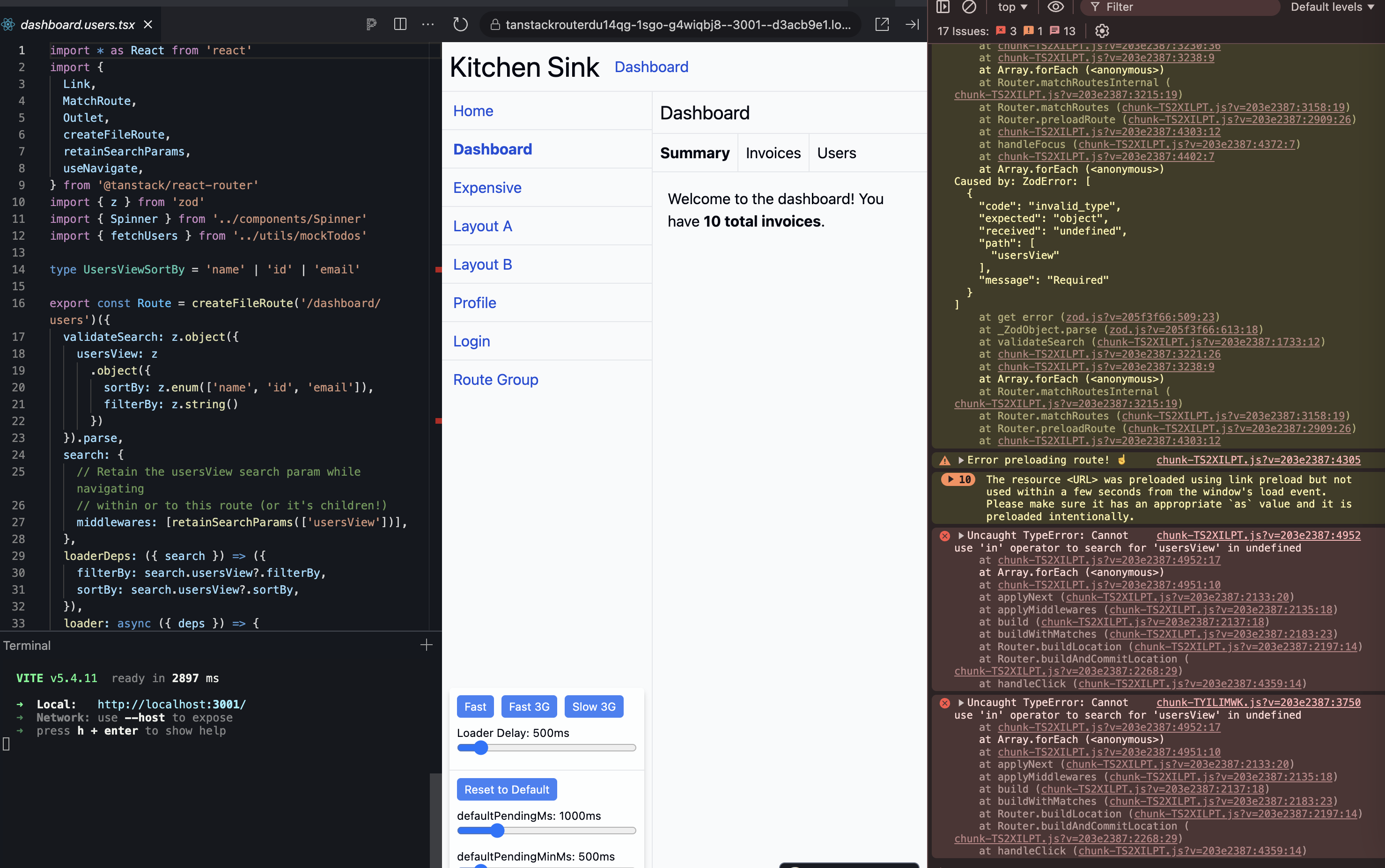Click the Fast speed preset button

click(475, 706)
